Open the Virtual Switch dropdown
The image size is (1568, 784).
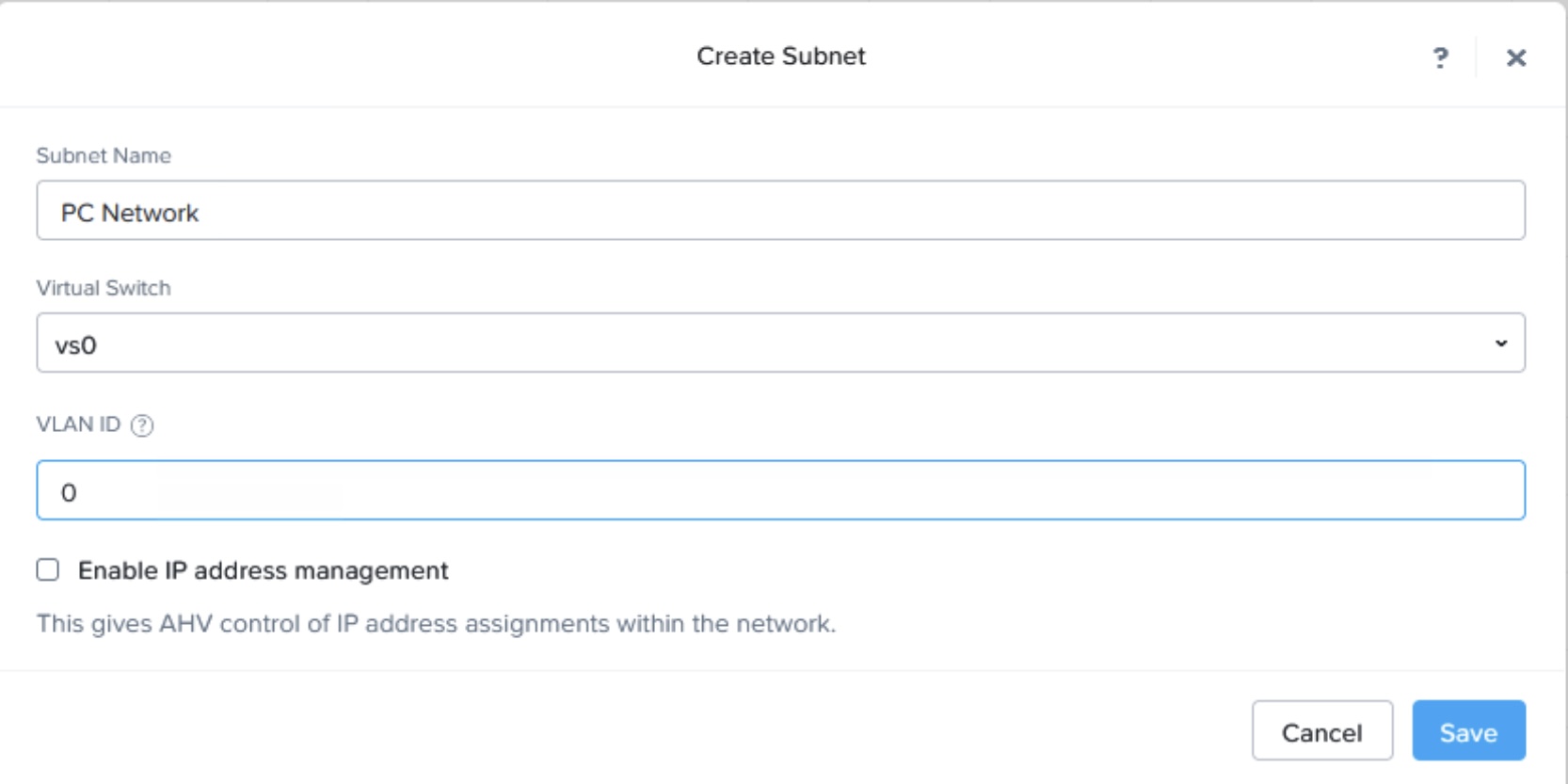click(780, 343)
